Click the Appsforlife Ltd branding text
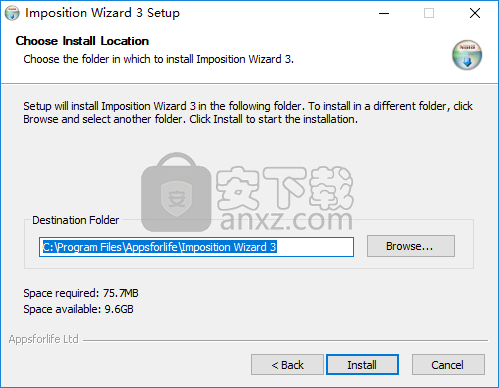 click(x=44, y=339)
